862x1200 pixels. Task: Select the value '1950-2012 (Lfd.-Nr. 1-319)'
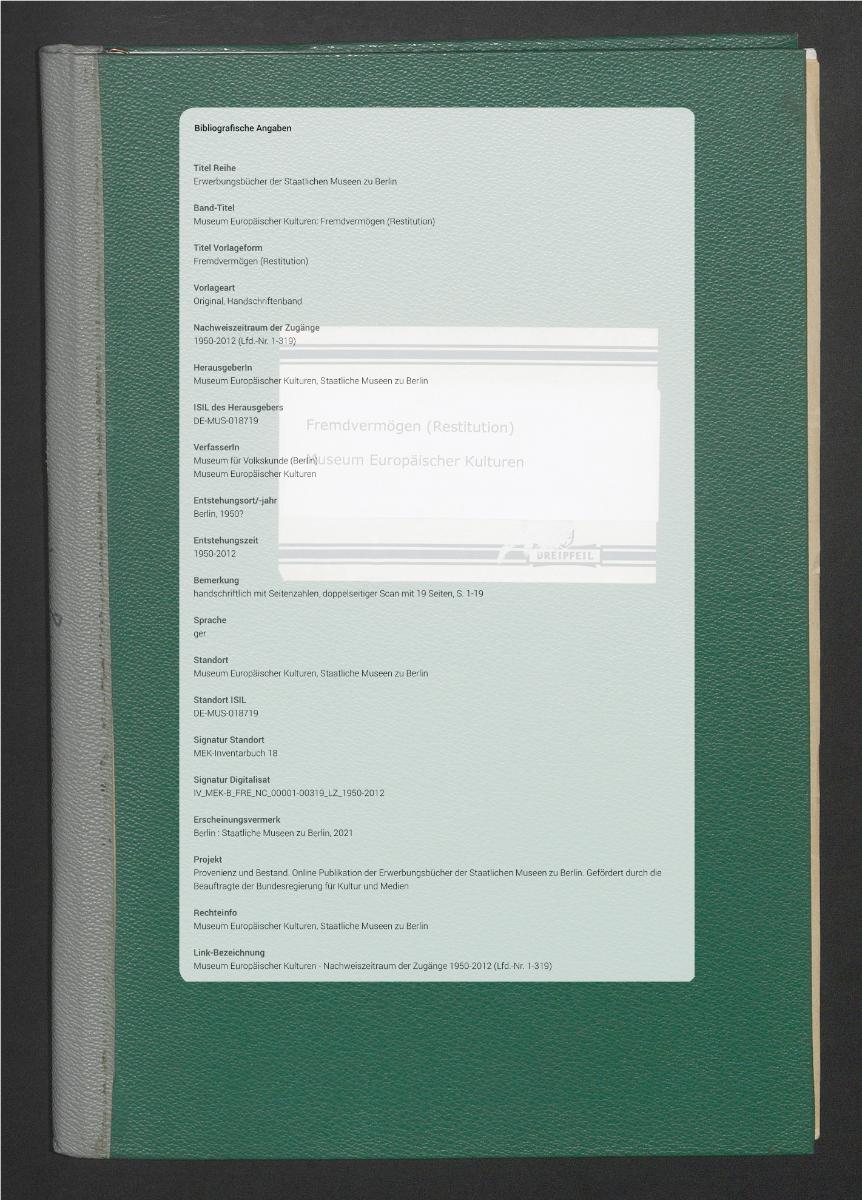click(x=244, y=341)
